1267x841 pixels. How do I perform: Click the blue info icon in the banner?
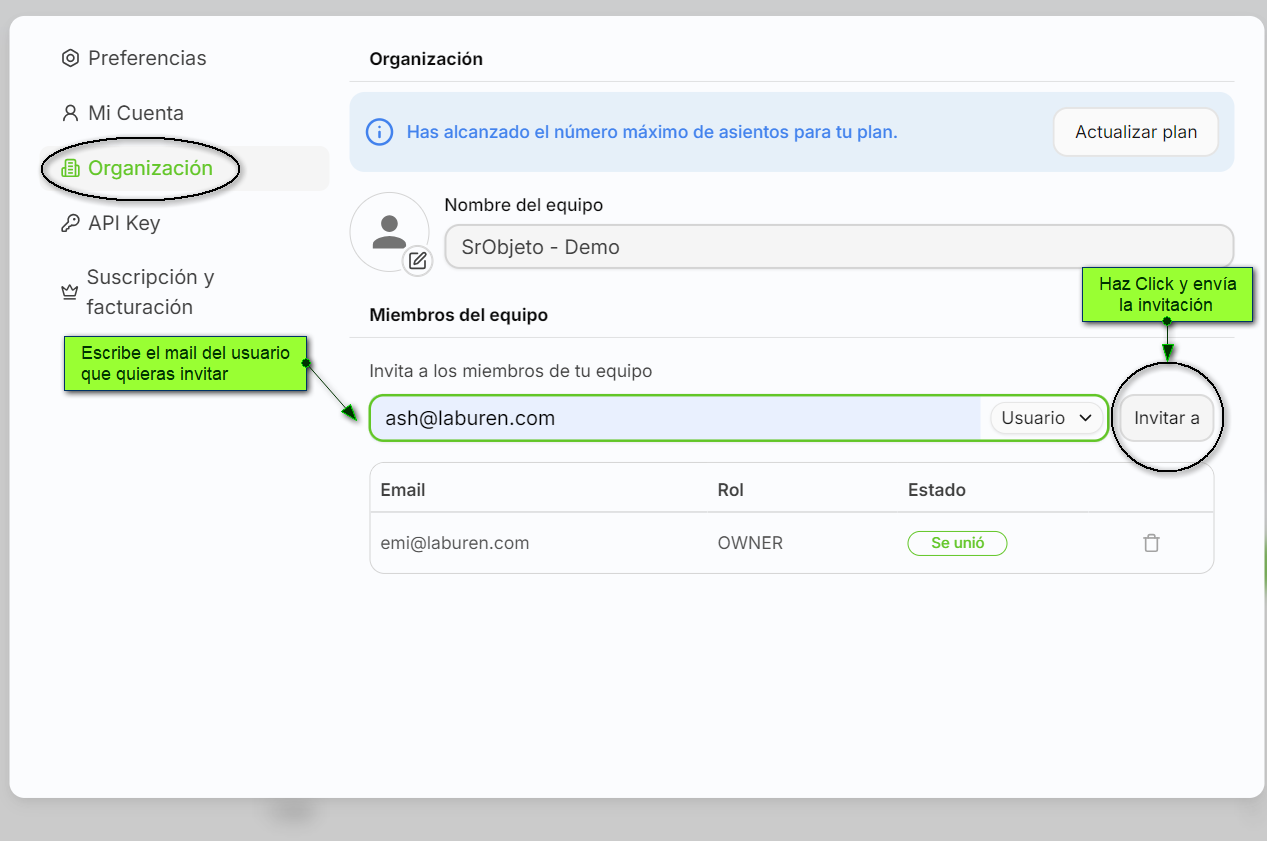[379, 132]
